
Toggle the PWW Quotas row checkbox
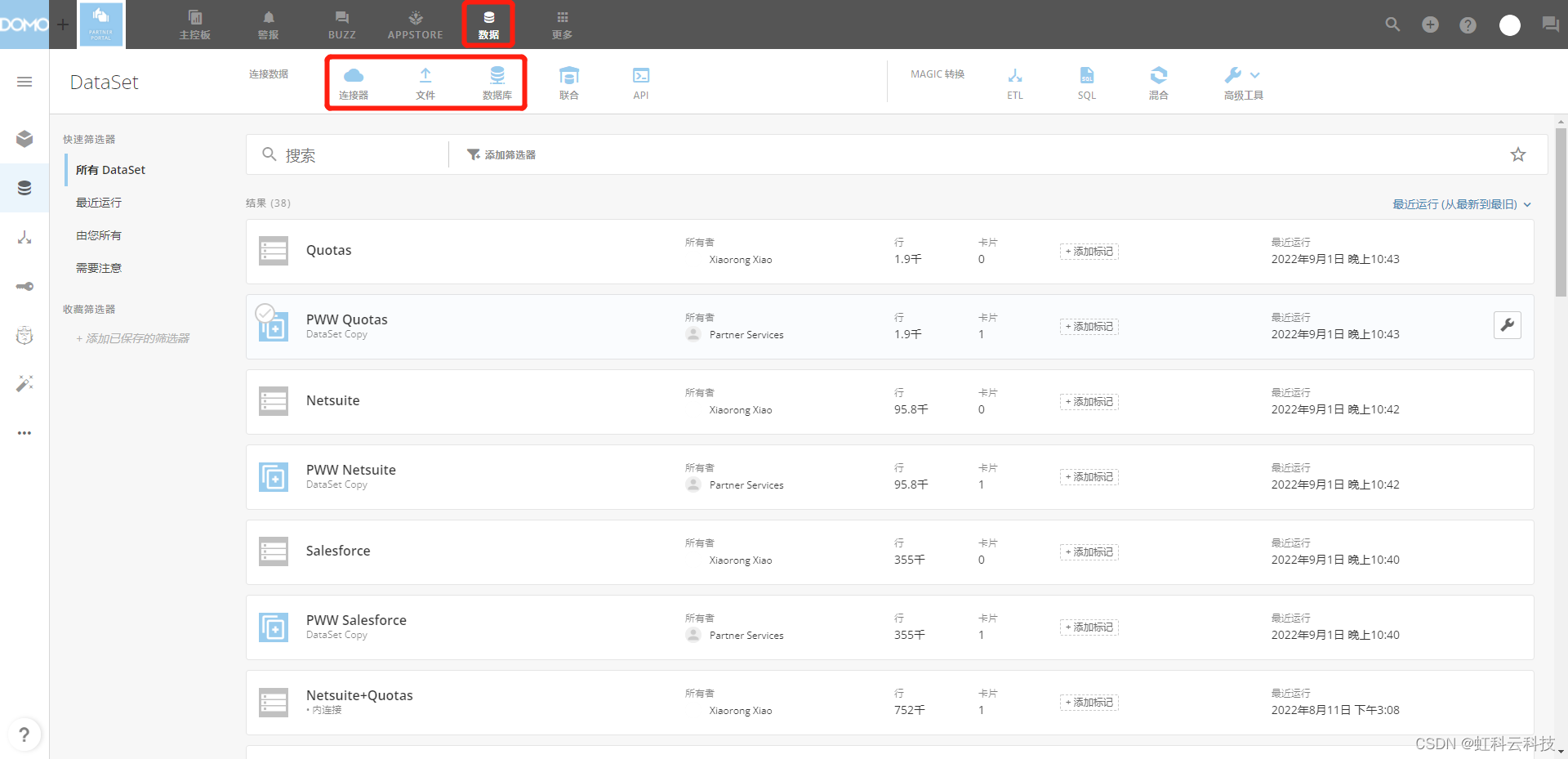pyautogui.click(x=265, y=312)
